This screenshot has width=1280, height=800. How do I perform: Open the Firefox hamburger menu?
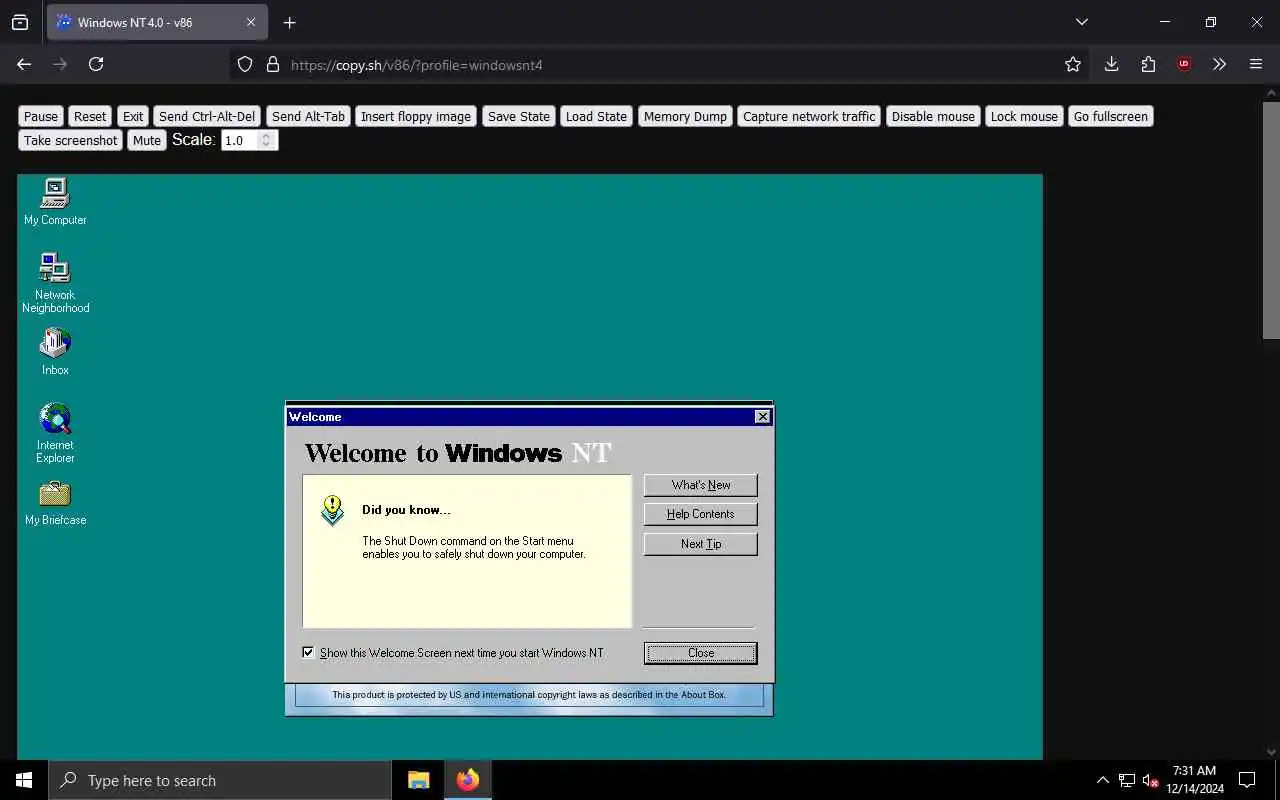(1256, 64)
